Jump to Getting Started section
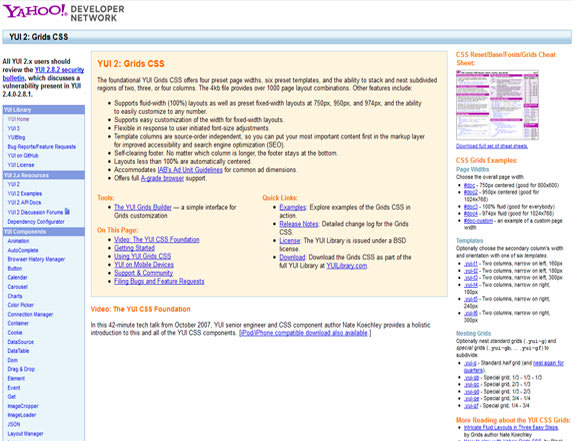 [x=134, y=248]
